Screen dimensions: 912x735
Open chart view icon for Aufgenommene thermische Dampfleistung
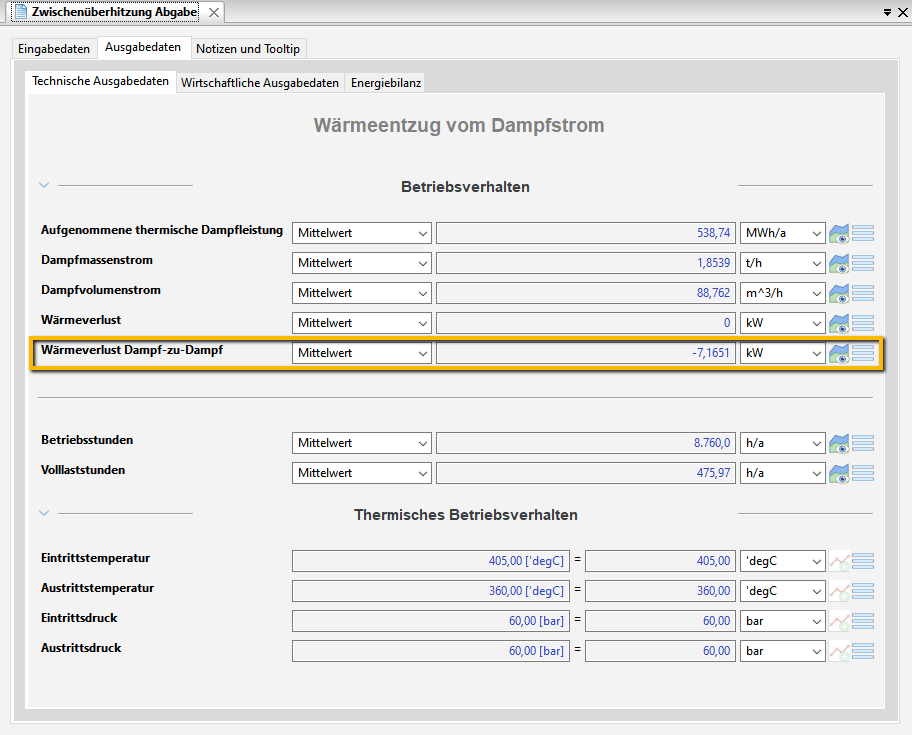[x=839, y=233]
